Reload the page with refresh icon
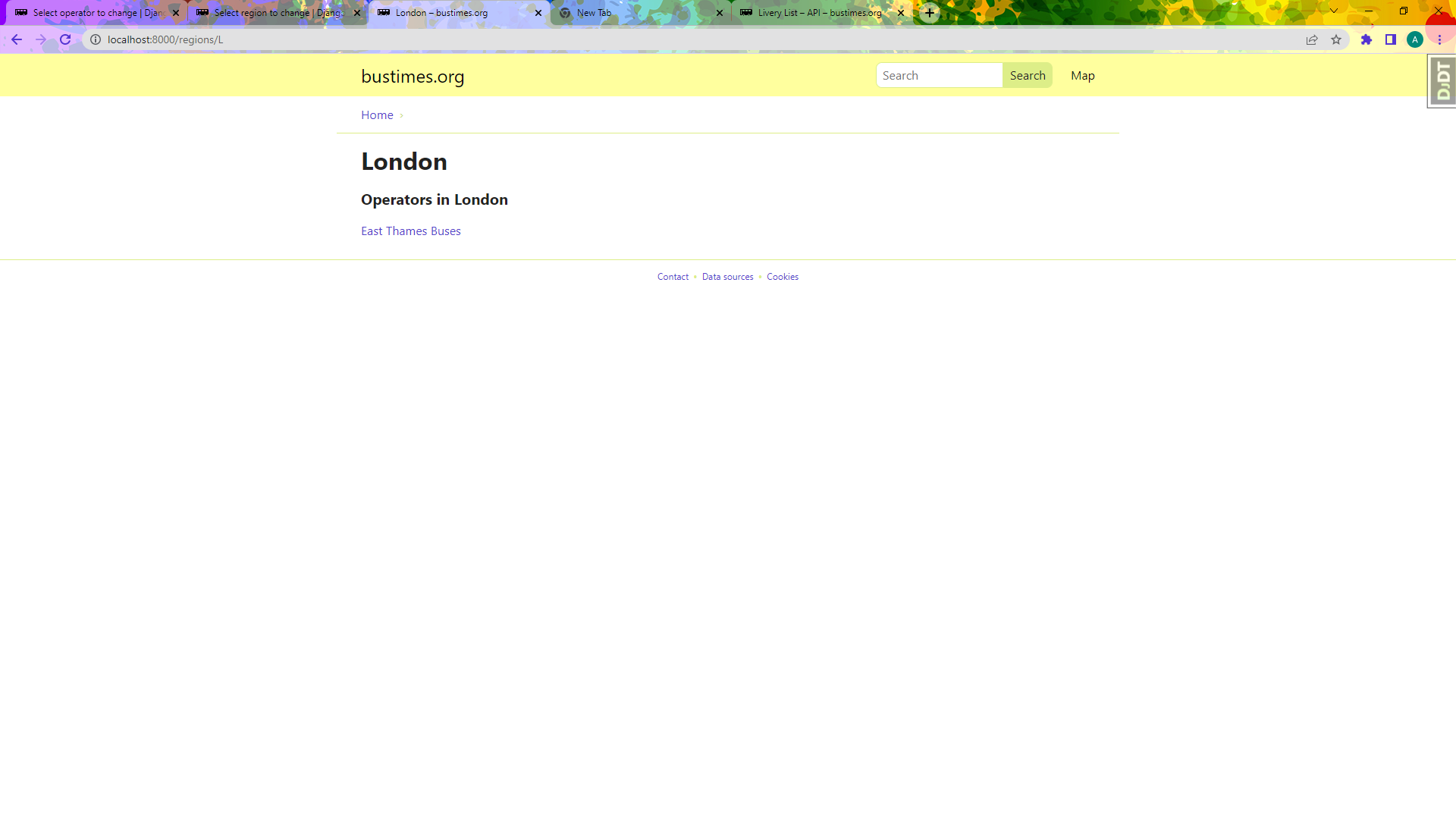 tap(65, 39)
